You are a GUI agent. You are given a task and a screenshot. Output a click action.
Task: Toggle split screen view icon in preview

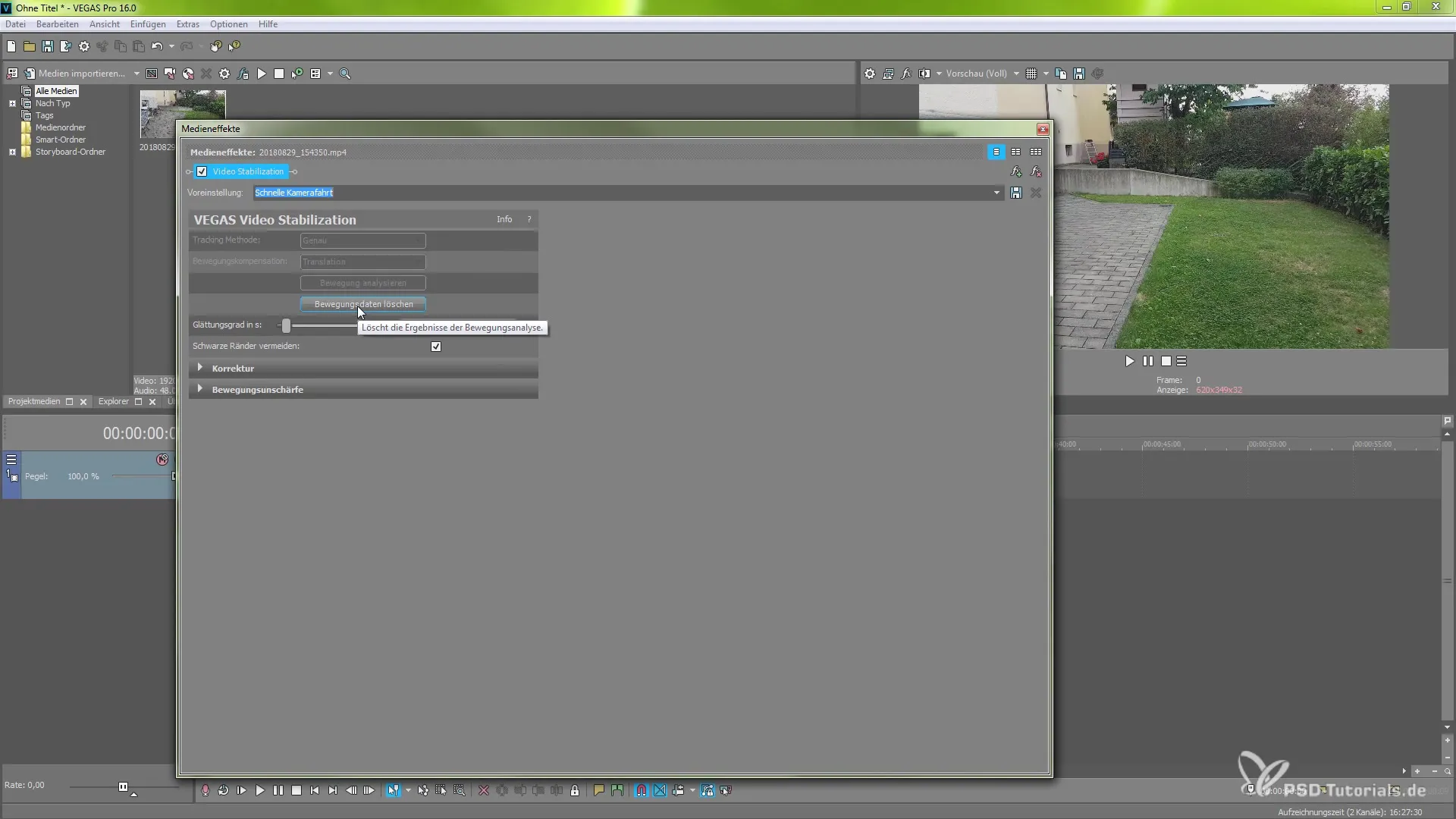coord(924,74)
